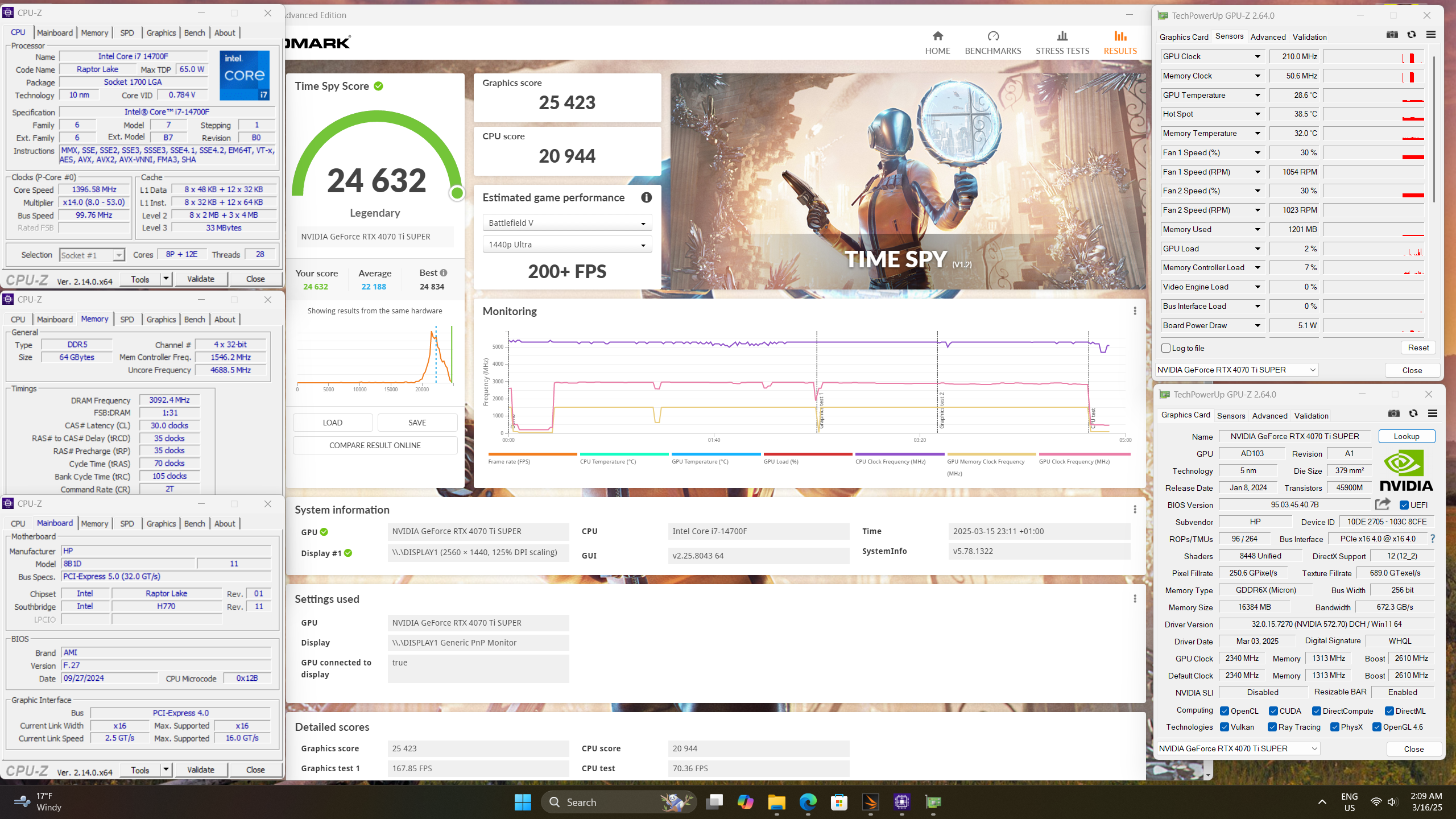This screenshot has height=819, width=1456.
Task: Click the info icon next to Estimated game performance
Action: coord(646,197)
